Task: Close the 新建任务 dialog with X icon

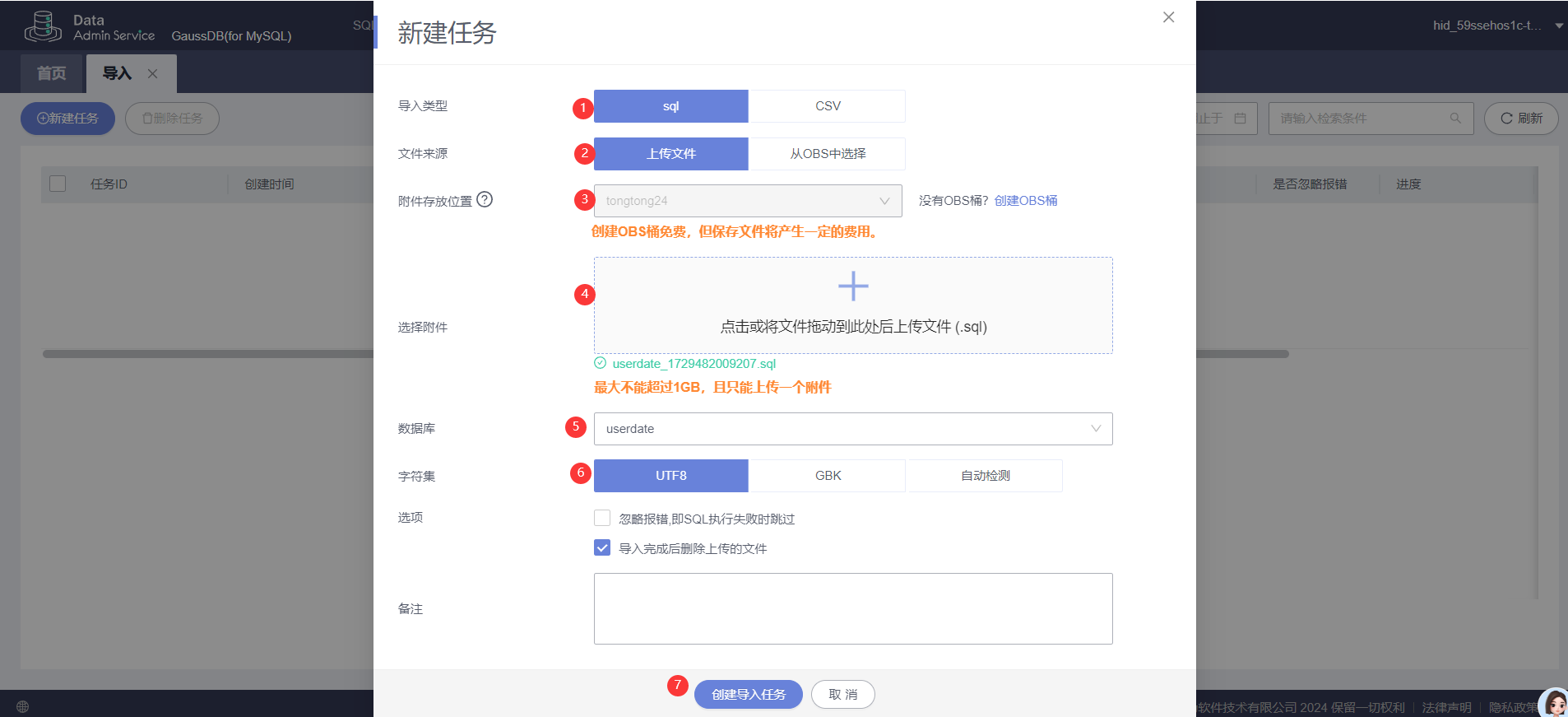Action: [x=1168, y=17]
